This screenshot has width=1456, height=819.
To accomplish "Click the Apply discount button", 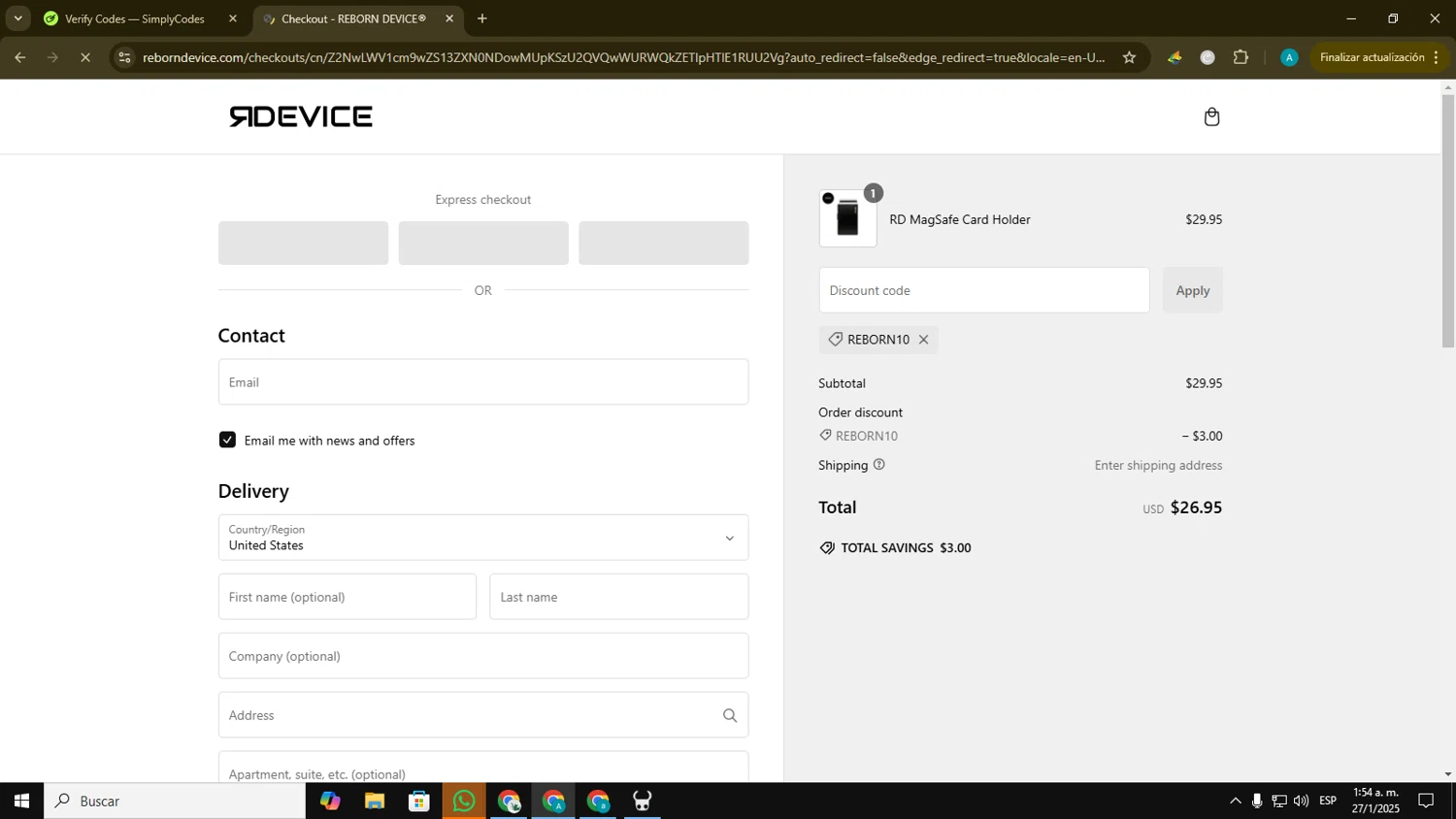I will [x=1193, y=290].
